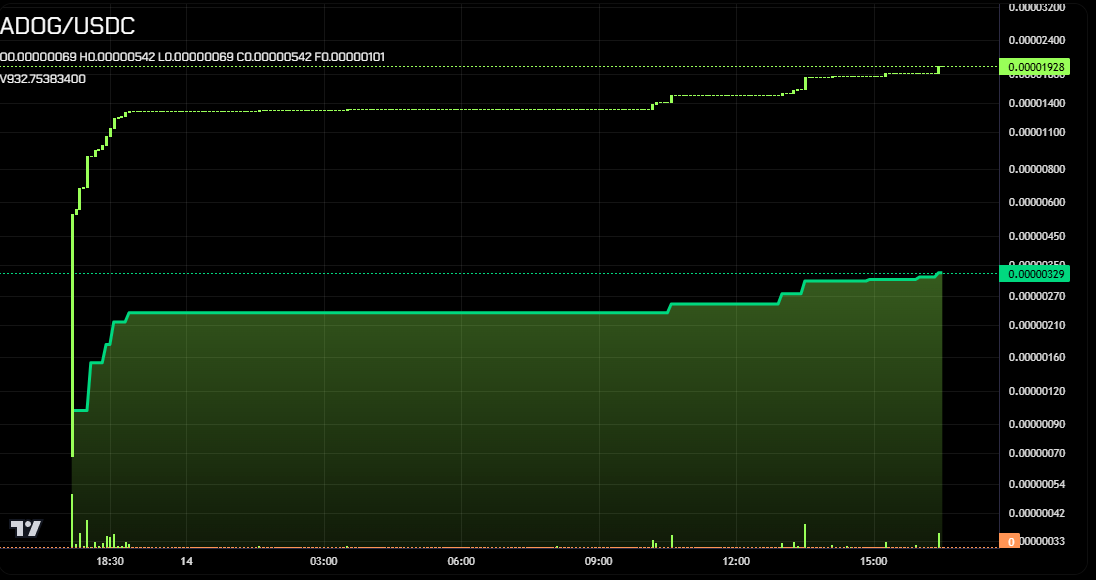Click the 0.00000450 price axis label
Viewport: 1096px width, 580px height.
(x=1037, y=236)
